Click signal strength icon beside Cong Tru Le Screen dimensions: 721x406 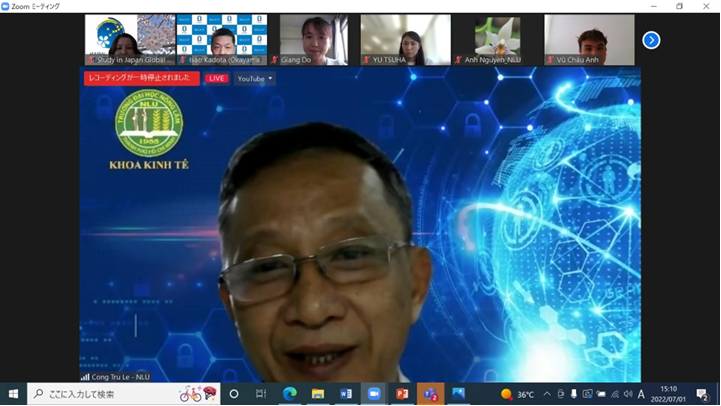85,377
